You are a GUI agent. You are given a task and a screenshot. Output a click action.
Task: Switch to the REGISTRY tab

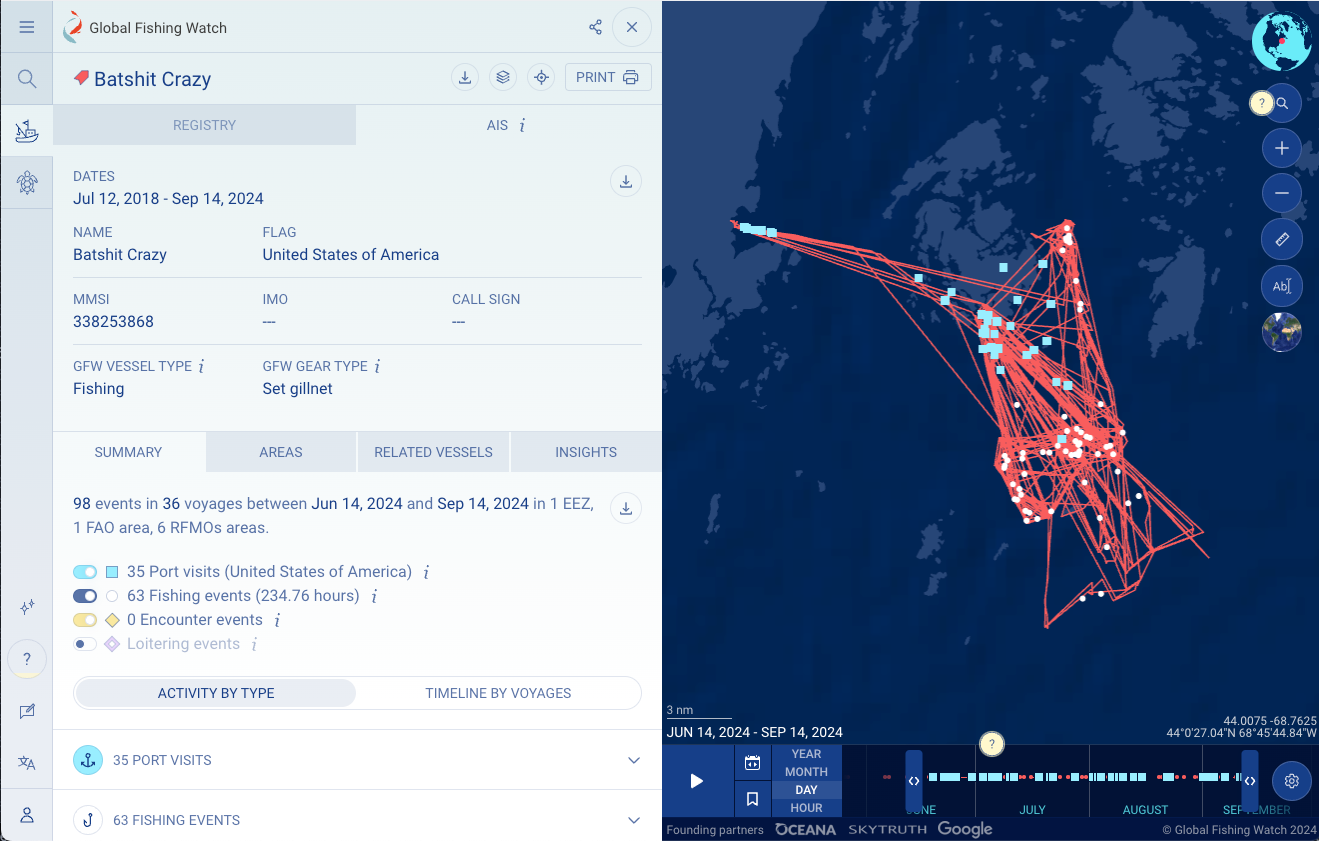(204, 125)
